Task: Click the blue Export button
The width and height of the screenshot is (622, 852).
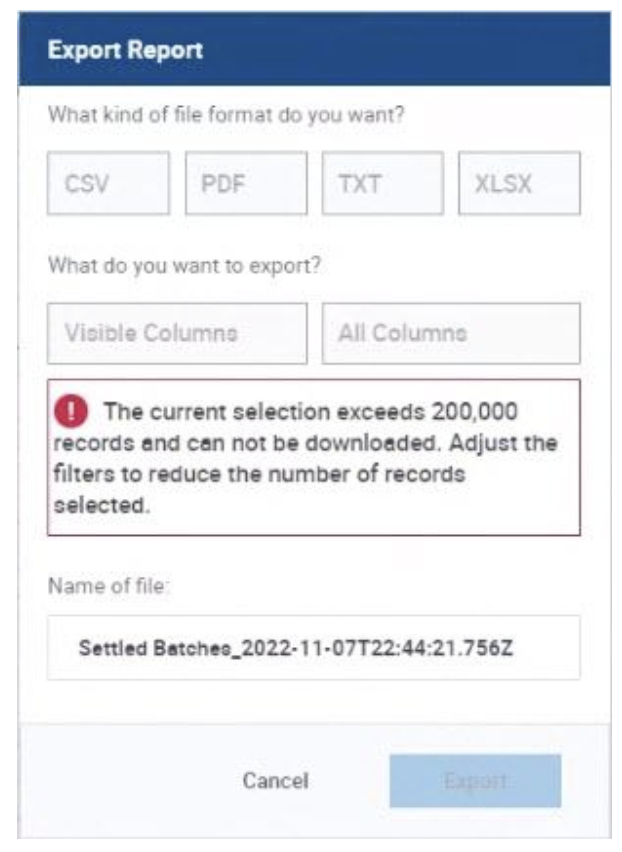Action: pyautogui.click(x=475, y=780)
